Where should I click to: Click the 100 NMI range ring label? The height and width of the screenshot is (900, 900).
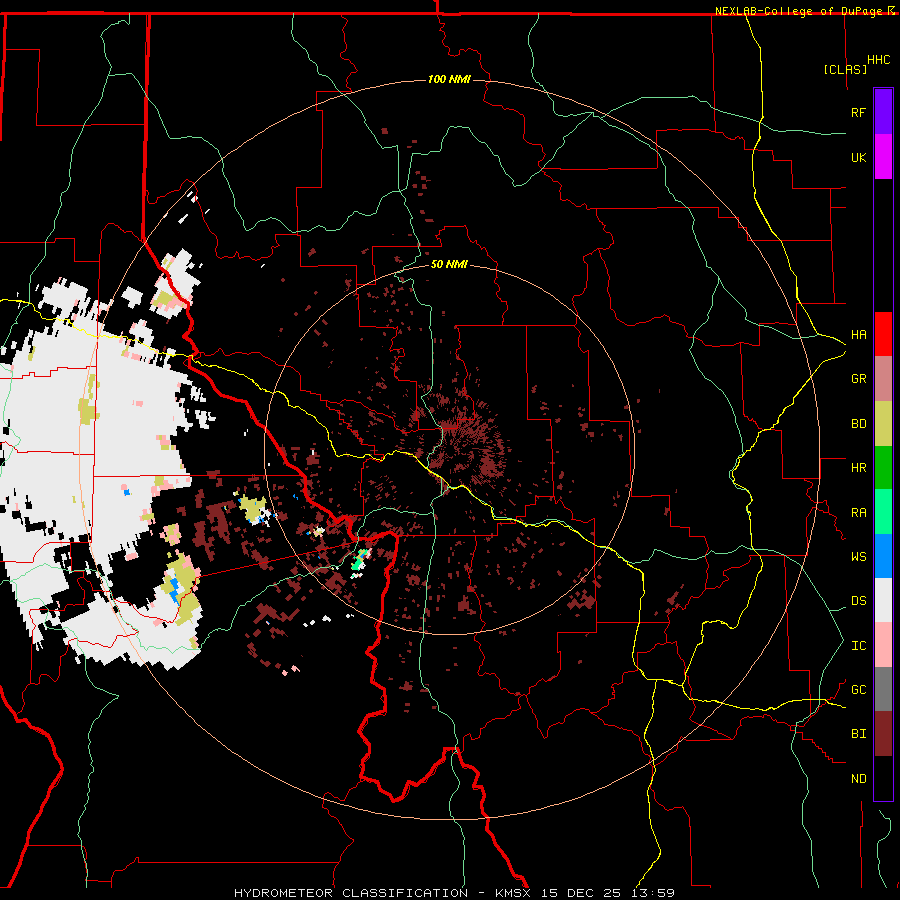point(449,79)
